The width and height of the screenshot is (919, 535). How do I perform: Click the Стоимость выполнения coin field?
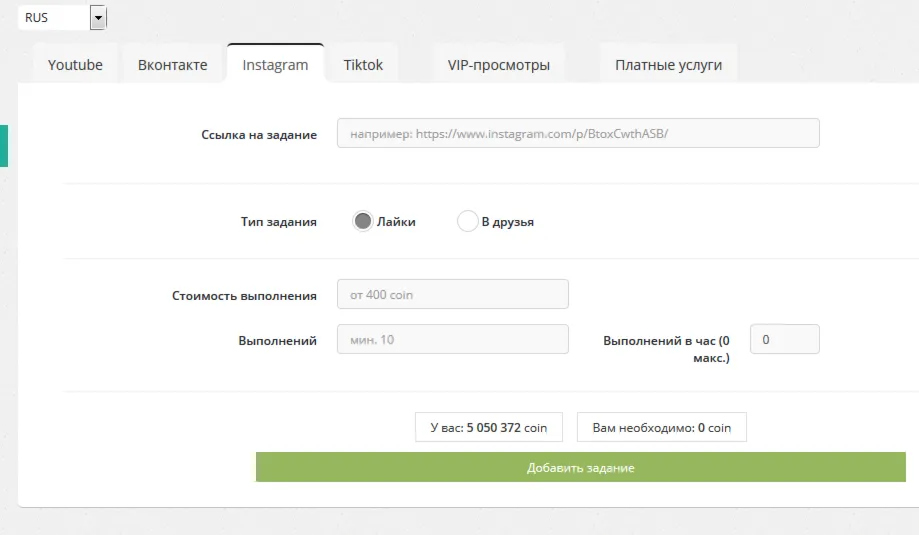[x=452, y=294]
